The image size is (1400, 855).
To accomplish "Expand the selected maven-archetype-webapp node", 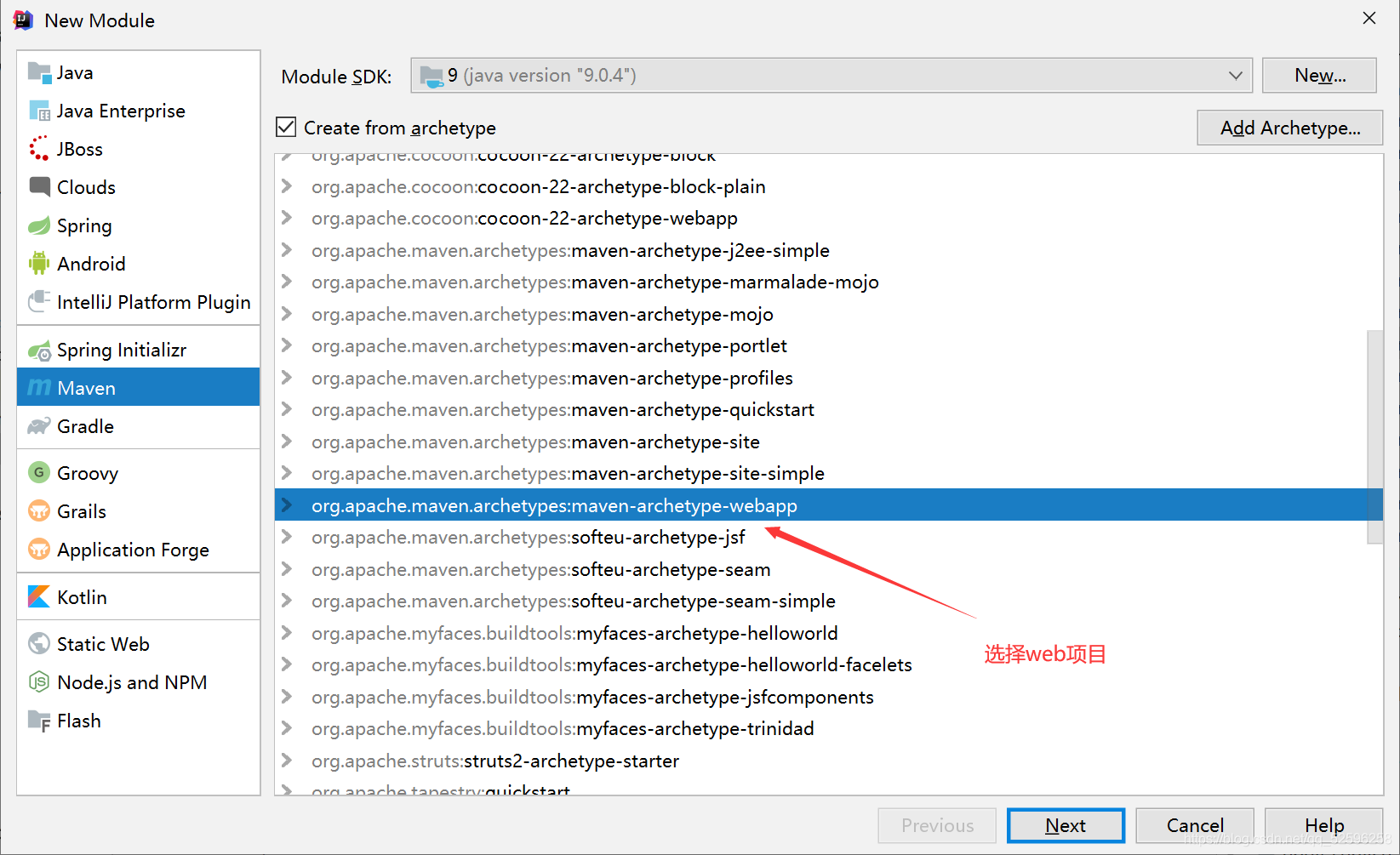I will click(x=287, y=505).
